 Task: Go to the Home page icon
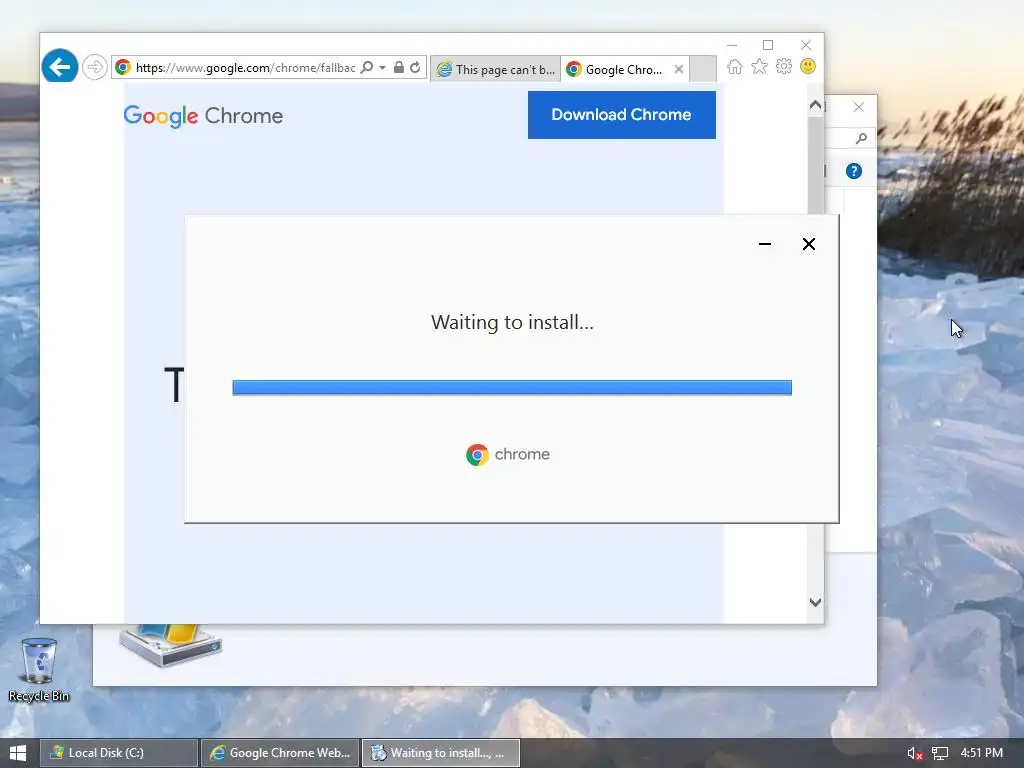tap(735, 67)
